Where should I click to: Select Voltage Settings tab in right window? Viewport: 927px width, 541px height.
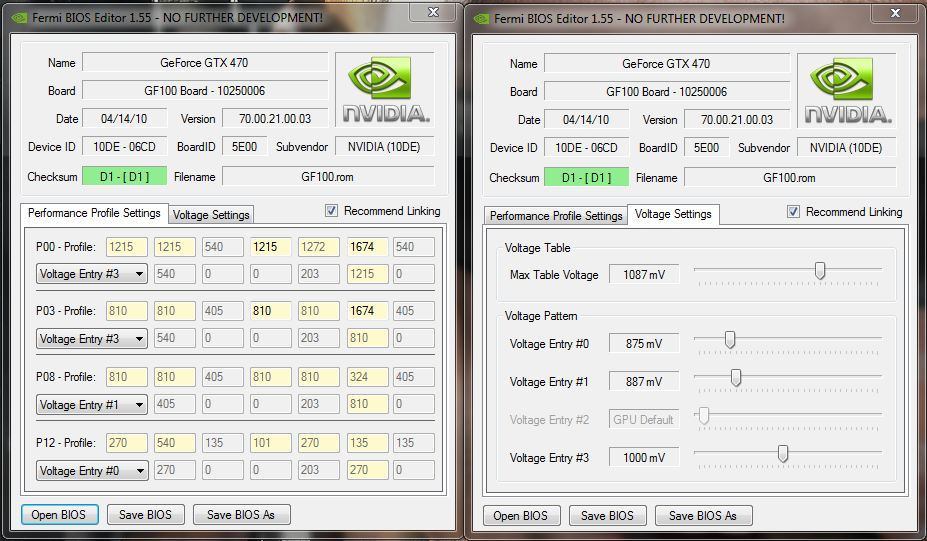click(673, 214)
